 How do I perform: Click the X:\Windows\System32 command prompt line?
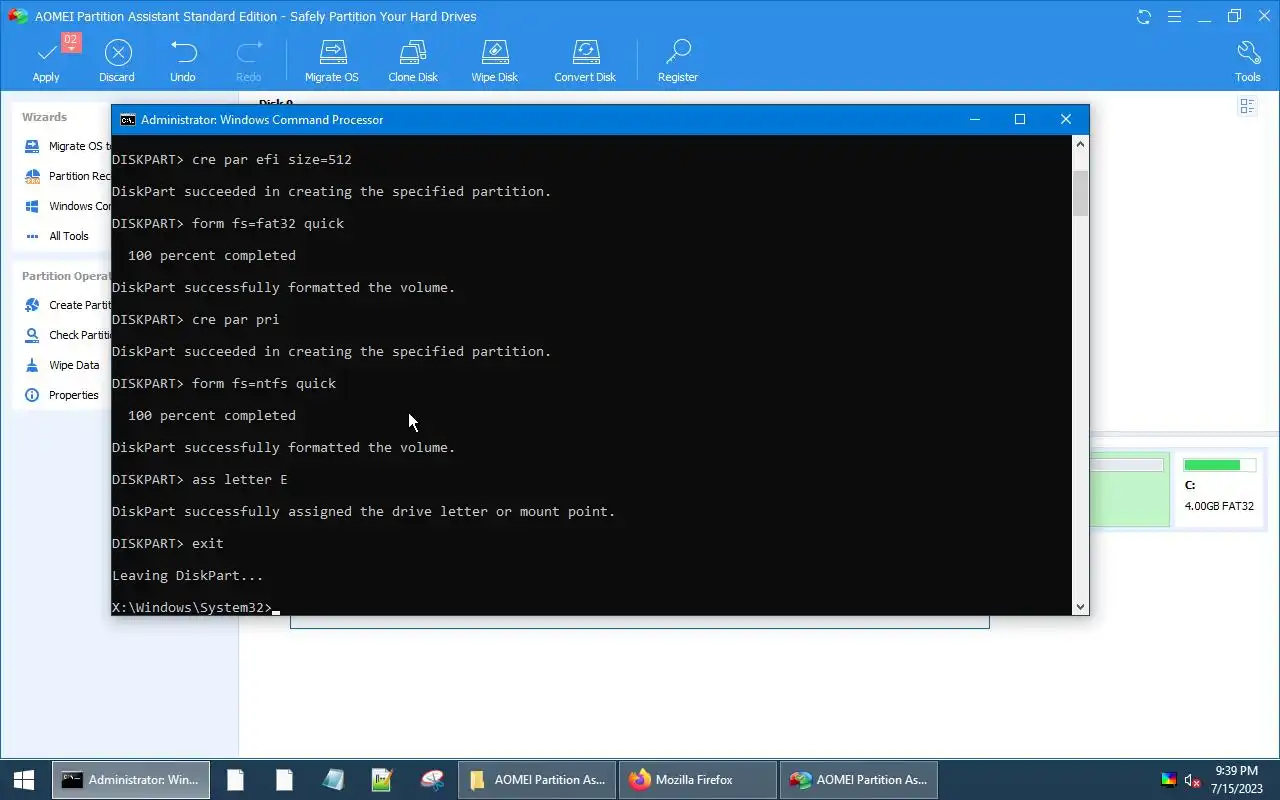(x=191, y=607)
